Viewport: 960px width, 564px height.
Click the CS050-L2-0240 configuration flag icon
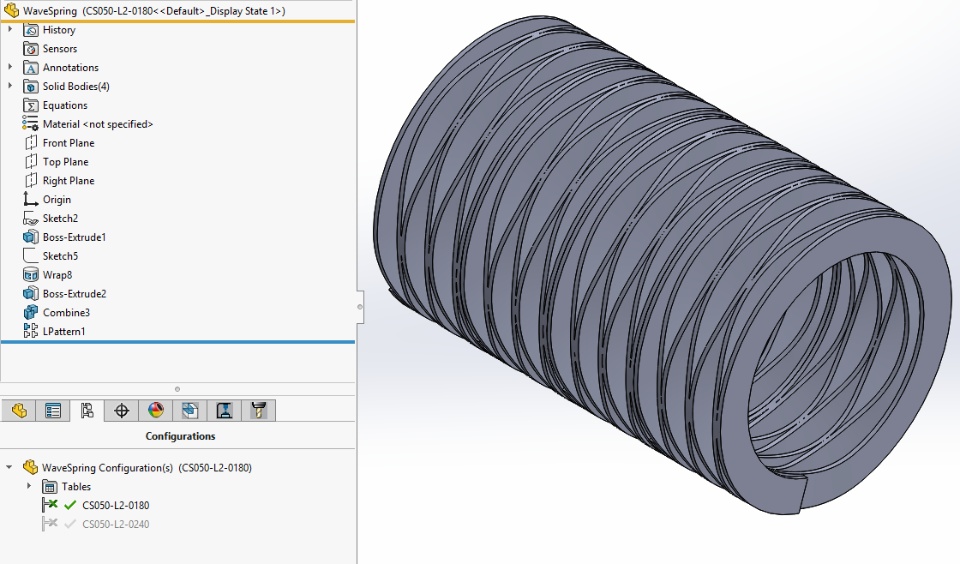(50, 524)
